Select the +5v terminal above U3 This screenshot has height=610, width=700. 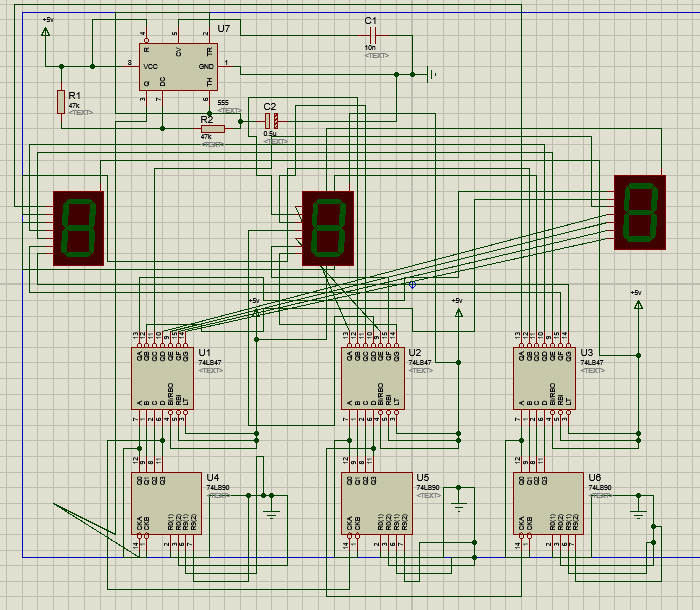636,305
